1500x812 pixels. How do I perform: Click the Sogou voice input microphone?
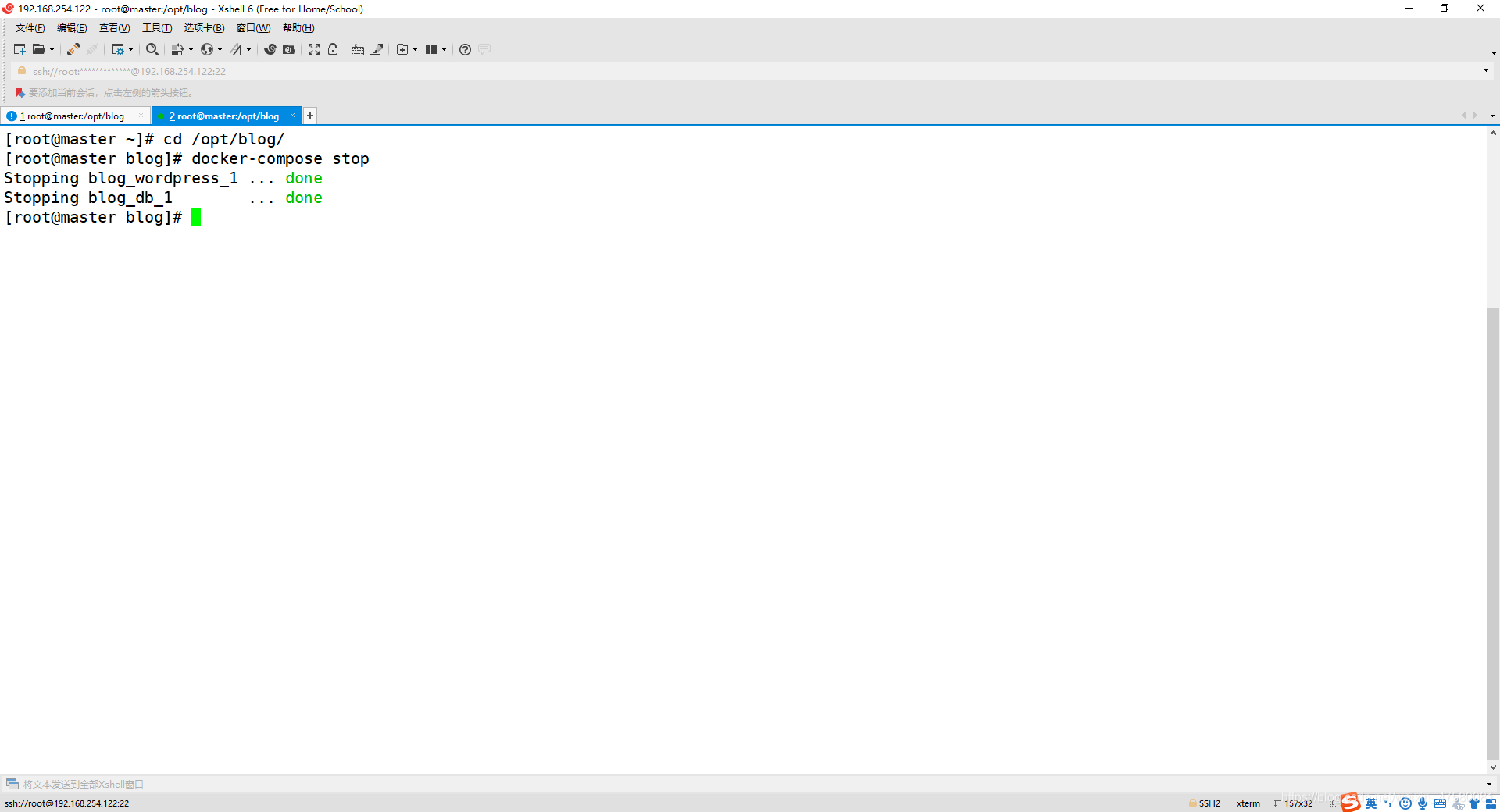pos(1423,803)
